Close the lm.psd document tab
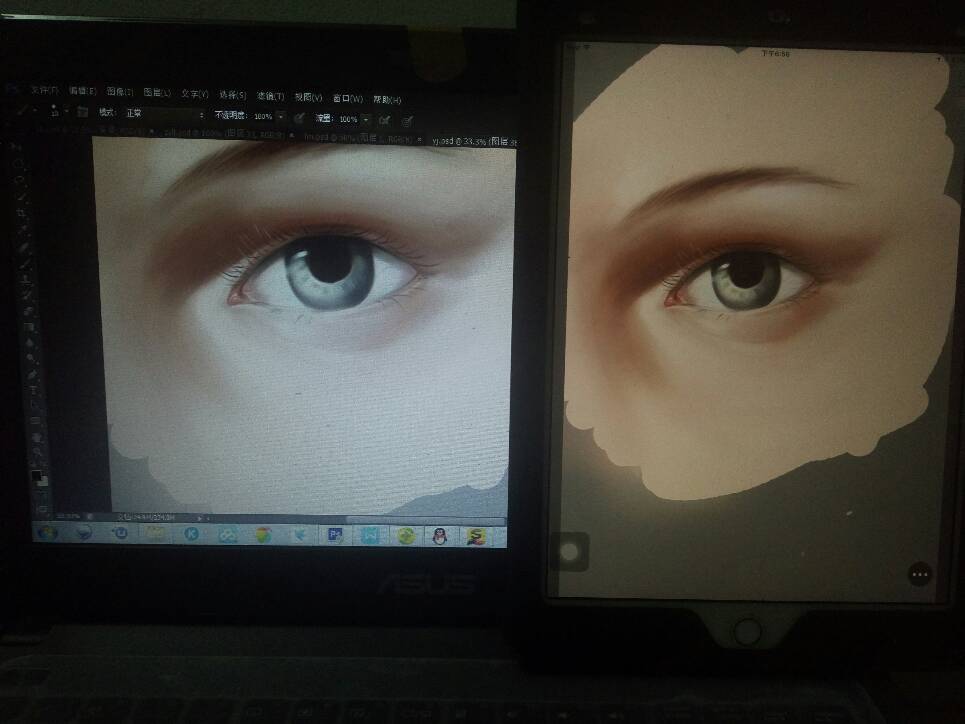Viewport: 965px width, 724px height. (x=420, y=140)
